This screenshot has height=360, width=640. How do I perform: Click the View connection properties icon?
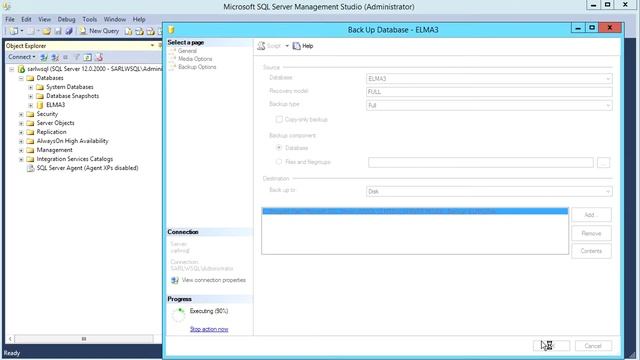point(175,280)
